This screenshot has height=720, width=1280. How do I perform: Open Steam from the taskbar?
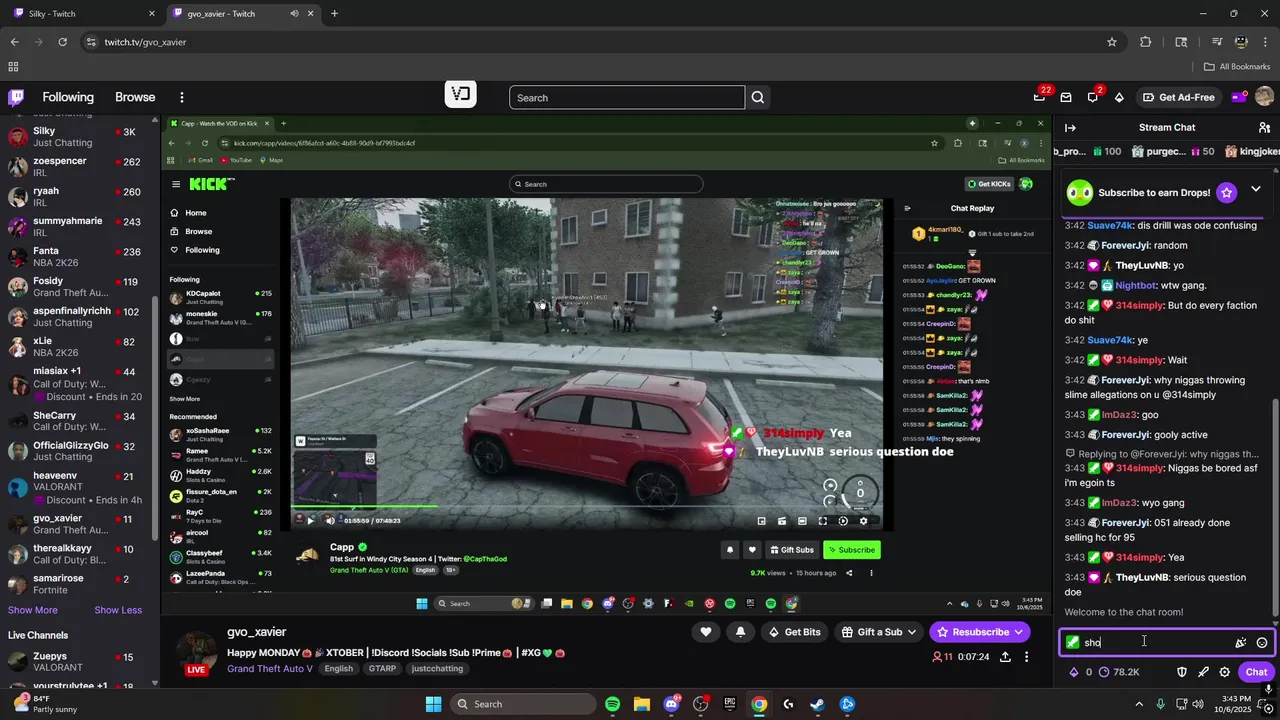coord(817,704)
